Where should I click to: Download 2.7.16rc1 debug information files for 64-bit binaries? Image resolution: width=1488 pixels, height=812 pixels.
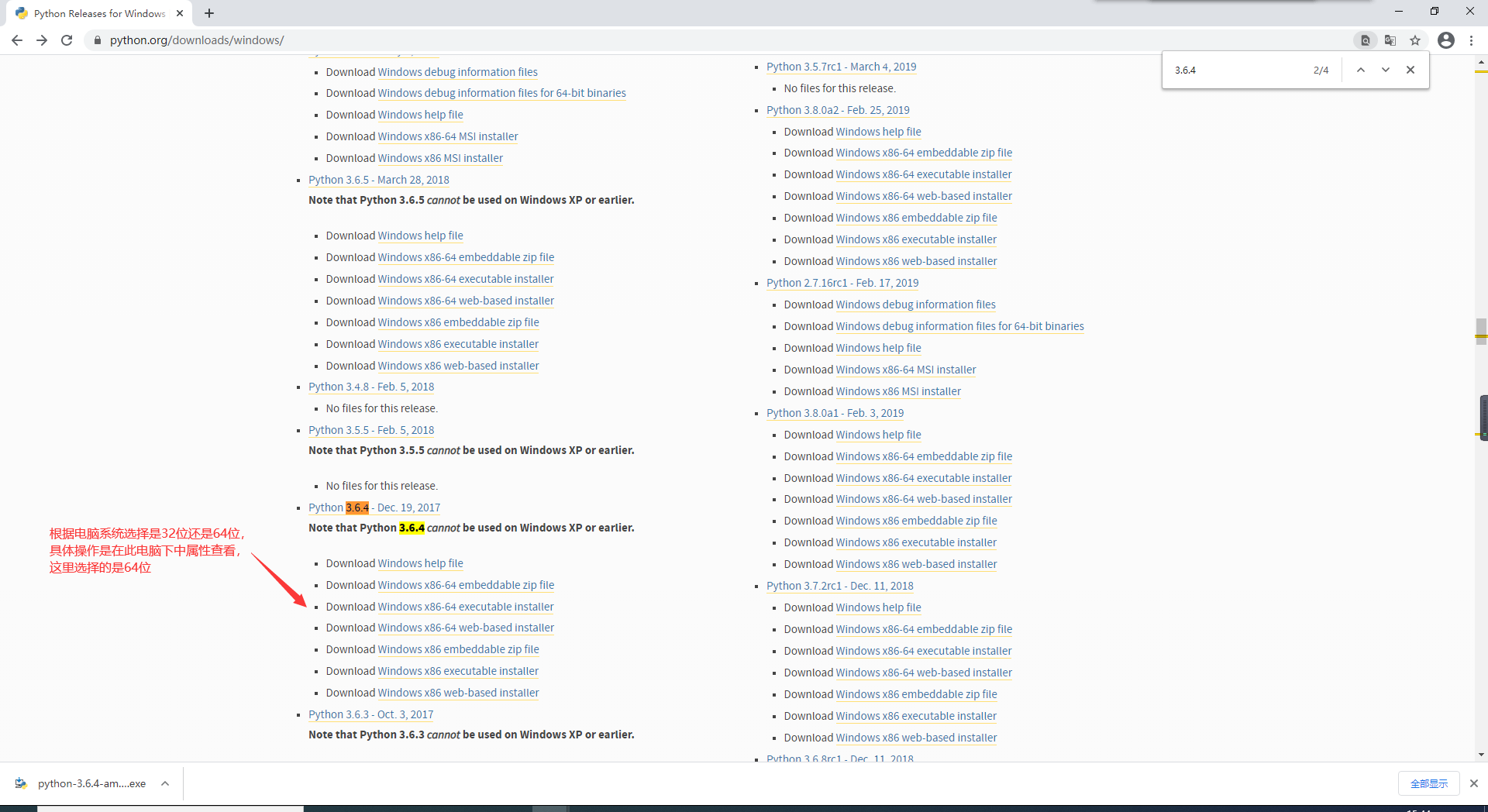tap(959, 326)
